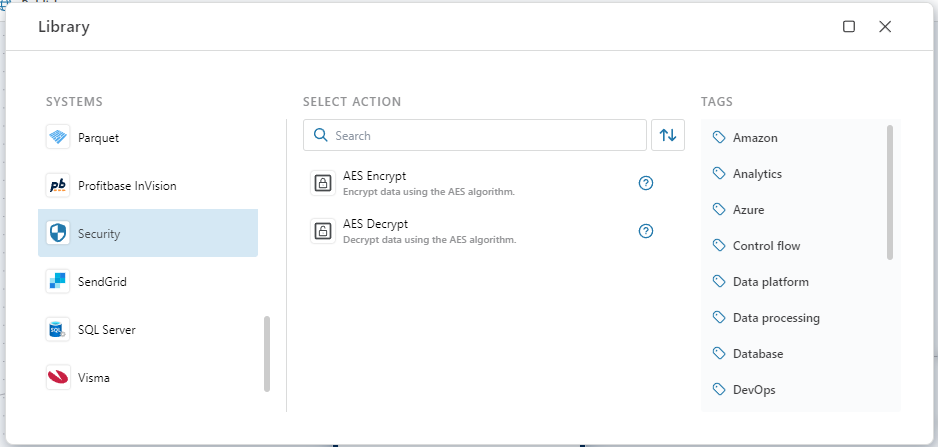The height and width of the screenshot is (447, 938).
Task: Click the Security shield icon
Action: (x=58, y=234)
